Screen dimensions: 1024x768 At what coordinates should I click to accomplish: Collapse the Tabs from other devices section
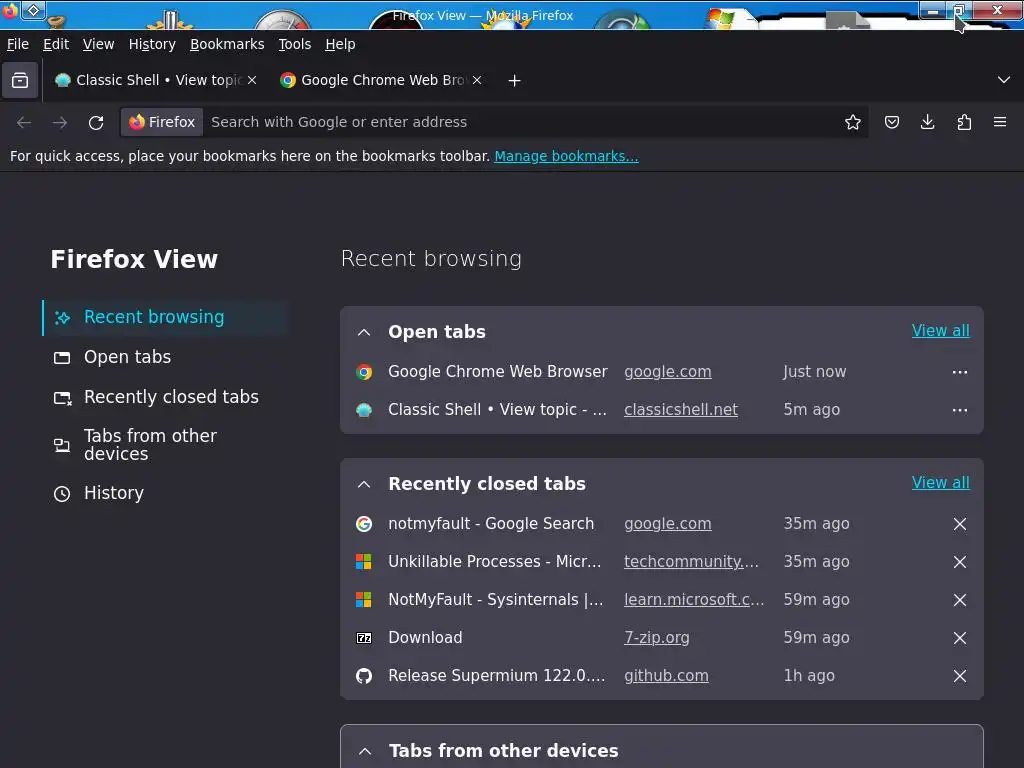(x=365, y=752)
